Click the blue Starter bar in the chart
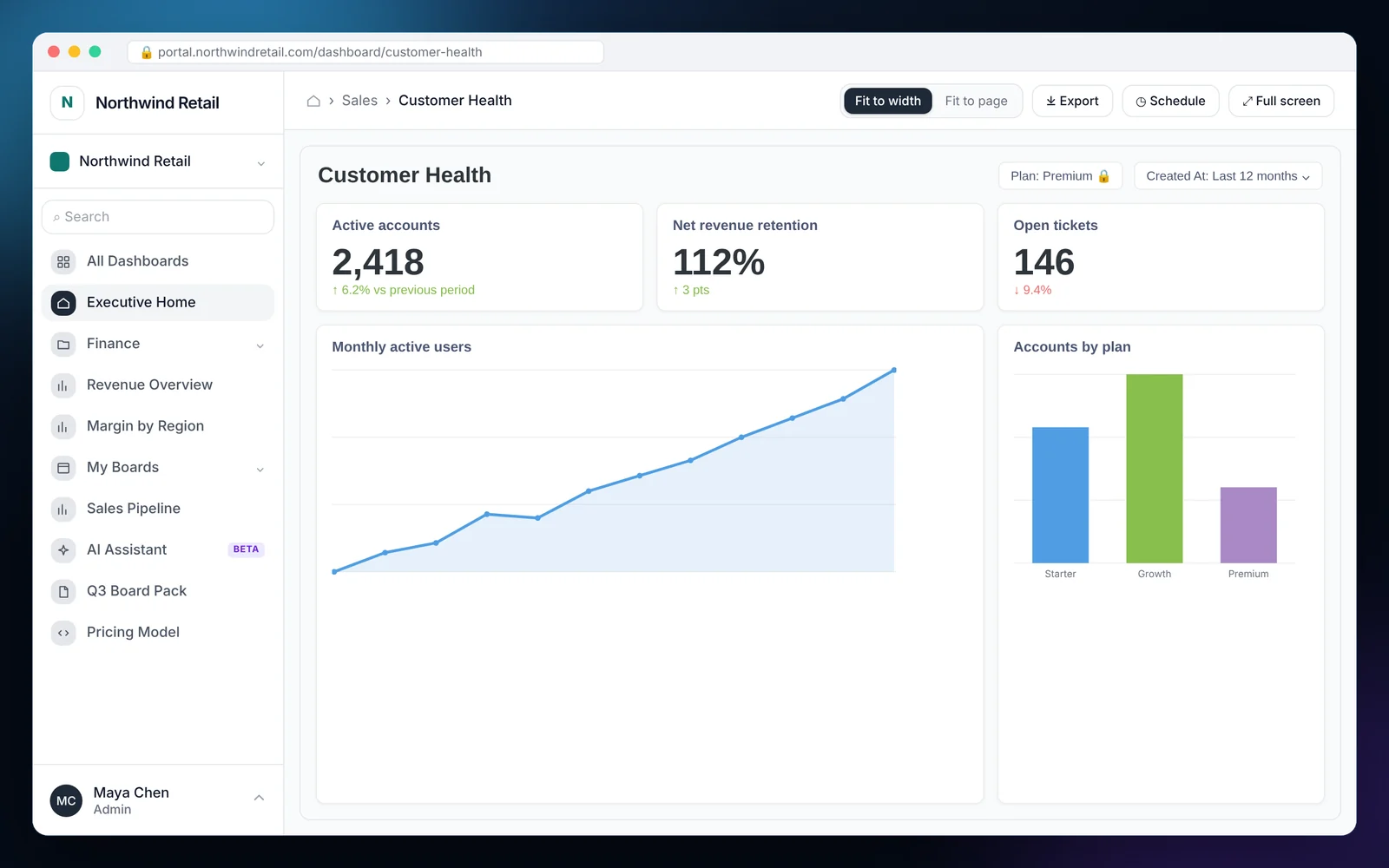The width and height of the screenshot is (1389, 868). (1060, 495)
